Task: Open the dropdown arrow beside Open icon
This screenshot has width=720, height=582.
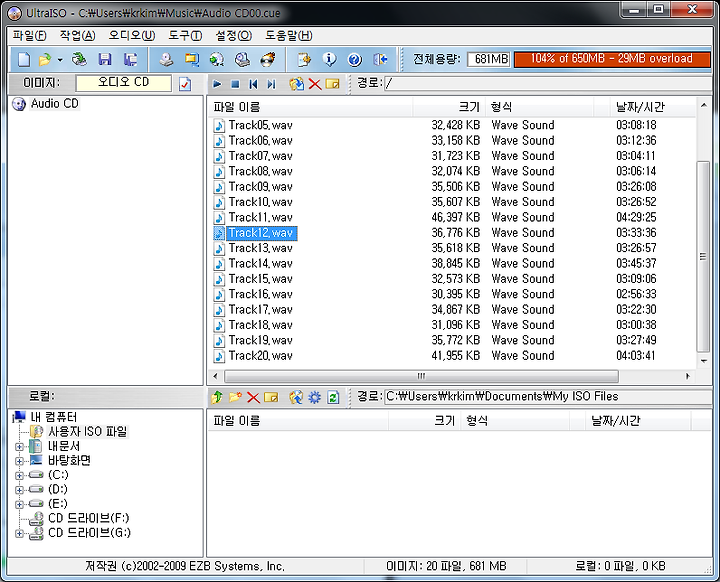Action: click(x=60, y=60)
